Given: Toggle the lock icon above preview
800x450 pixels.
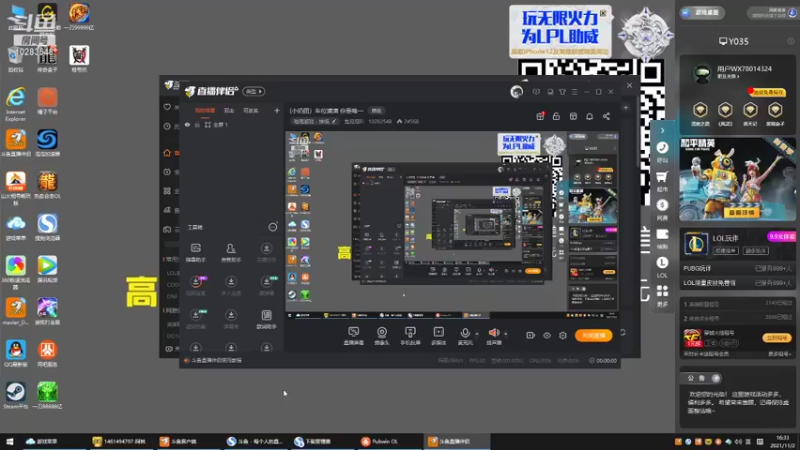Looking at the screenshot, I should point(556,116).
